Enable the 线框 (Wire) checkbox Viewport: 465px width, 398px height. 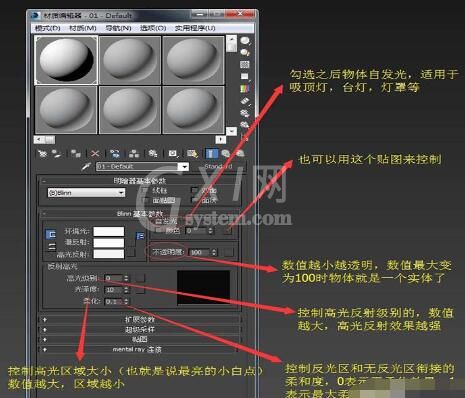[145, 190]
